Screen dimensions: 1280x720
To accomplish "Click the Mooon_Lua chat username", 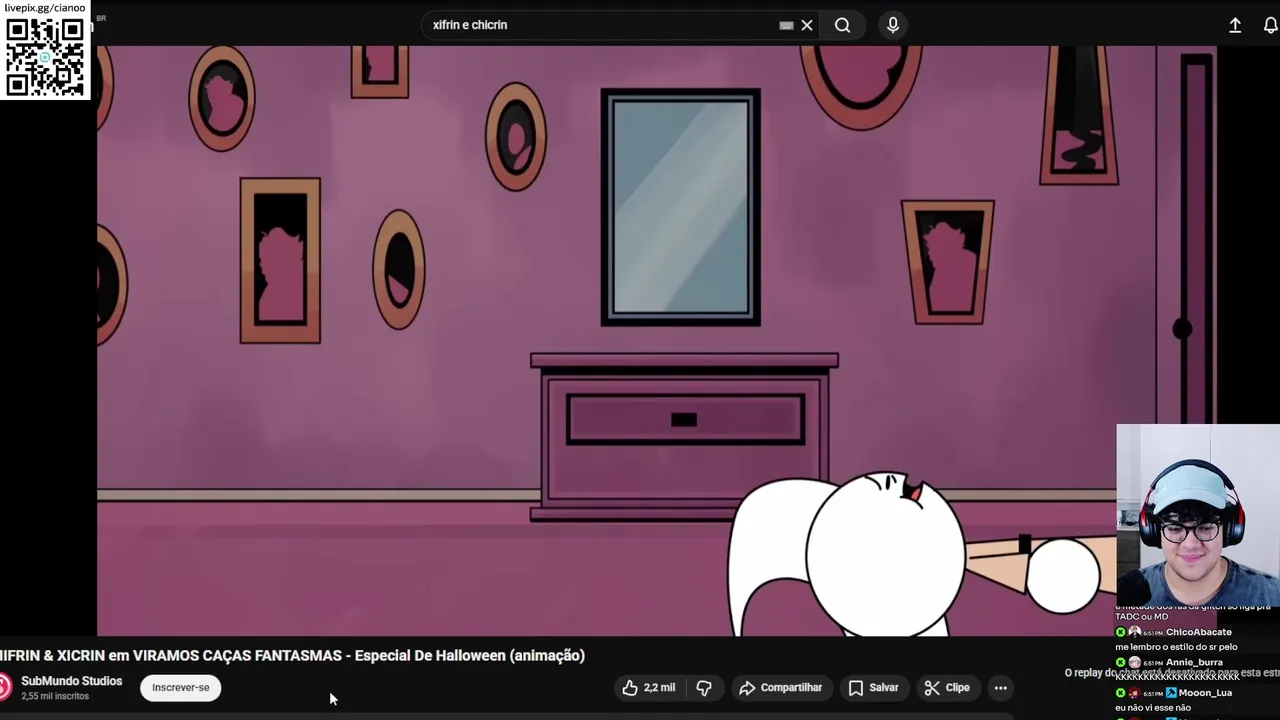I will [x=1205, y=693].
